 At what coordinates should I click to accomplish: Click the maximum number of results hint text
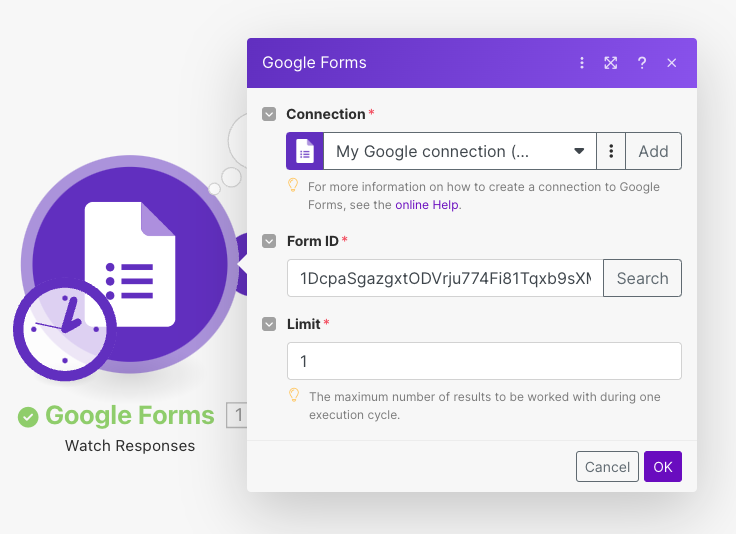point(484,406)
